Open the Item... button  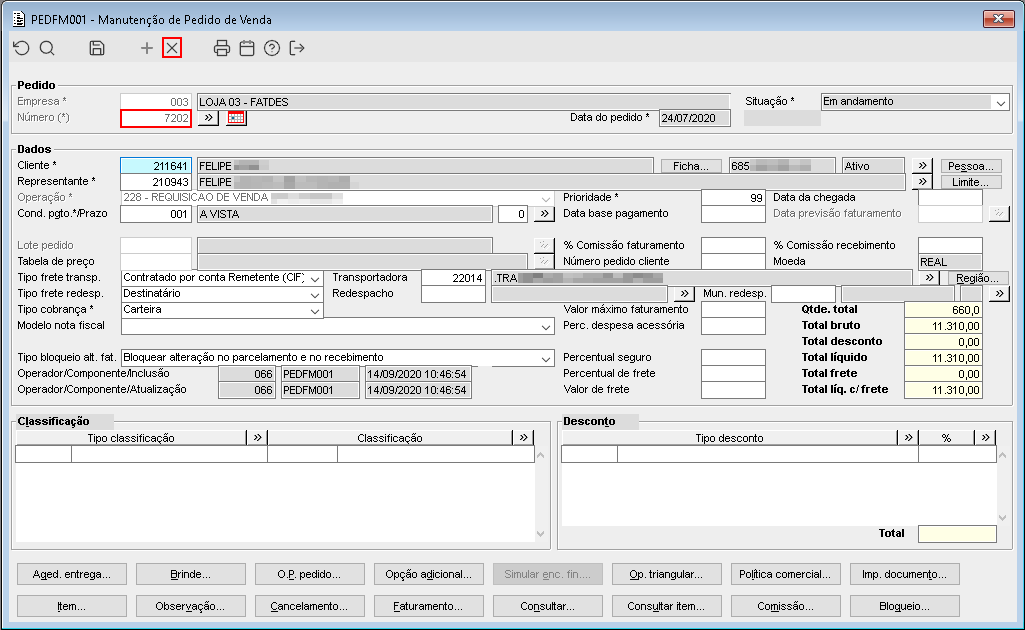tap(72, 606)
